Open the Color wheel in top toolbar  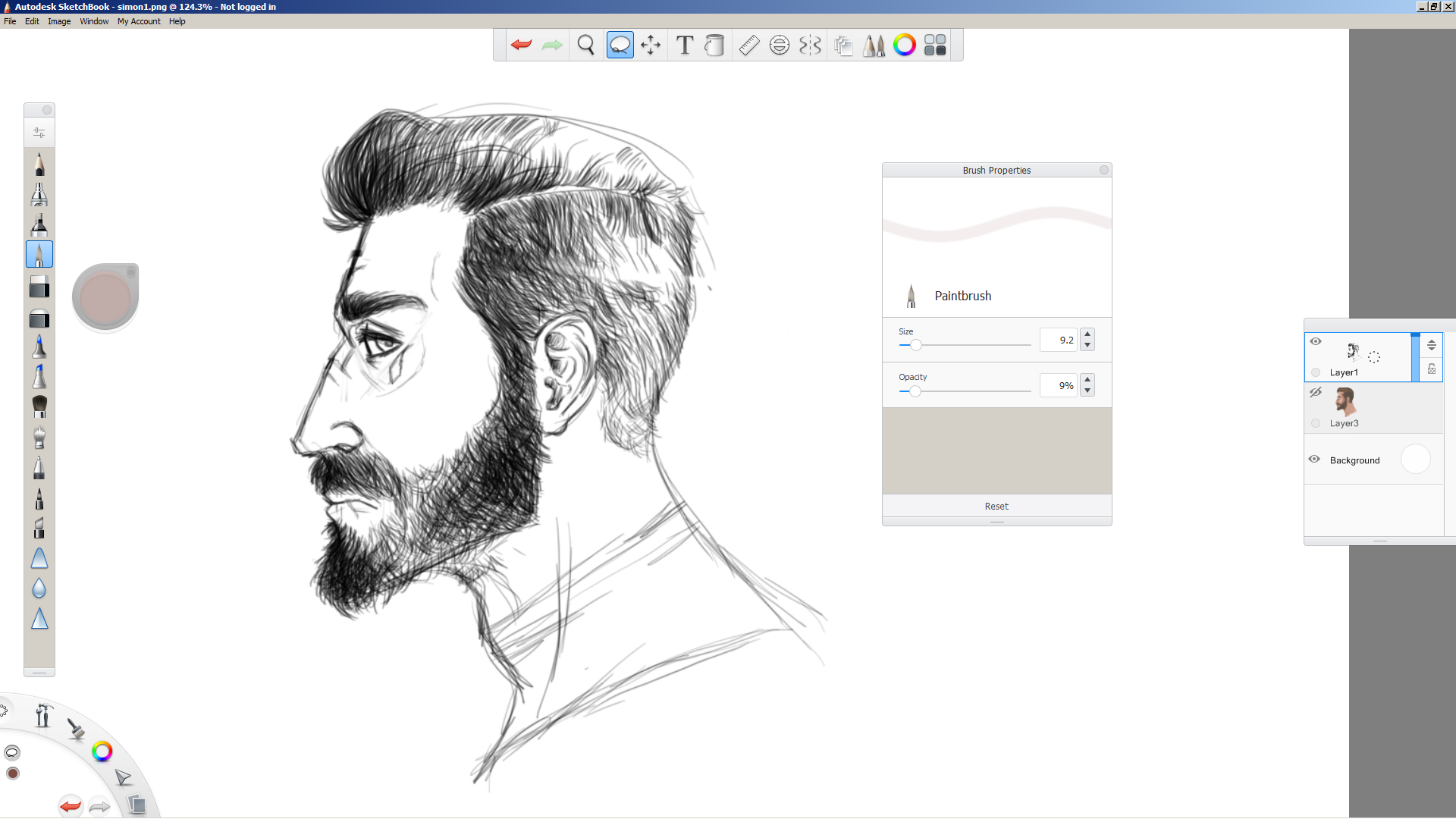point(905,45)
